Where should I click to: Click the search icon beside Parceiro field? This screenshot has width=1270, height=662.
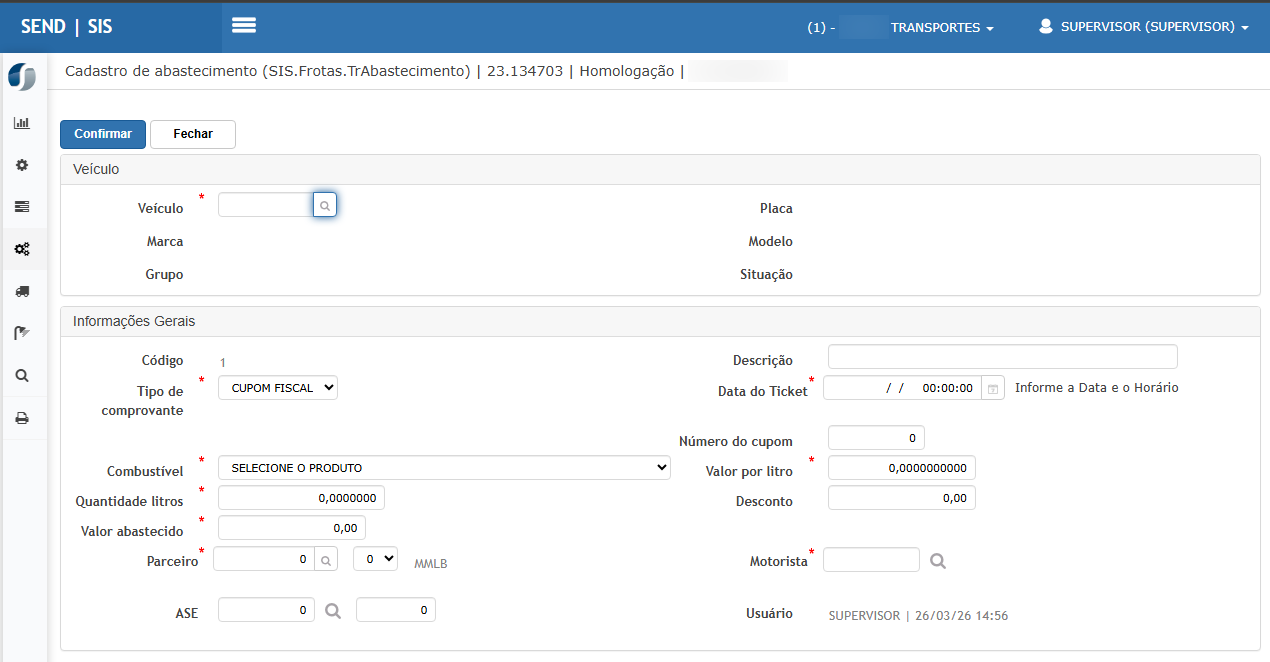tap(326, 560)
